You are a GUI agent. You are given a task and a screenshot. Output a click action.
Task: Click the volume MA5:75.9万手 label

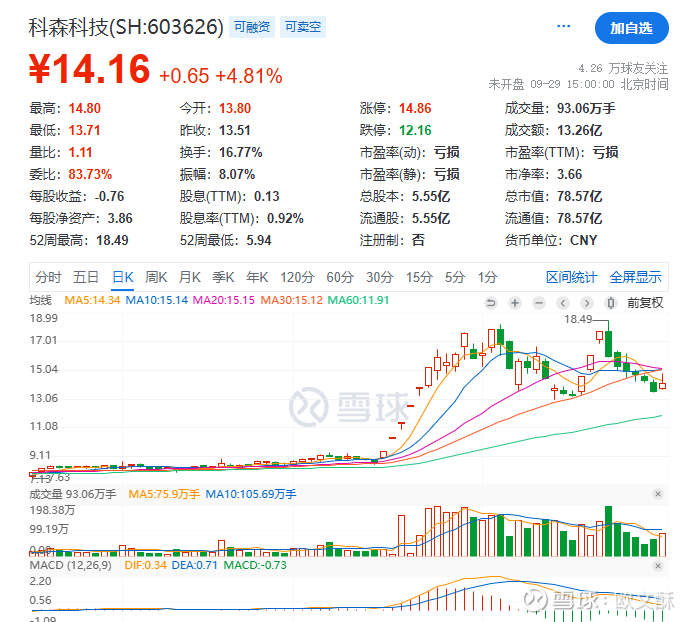point(164,494)
